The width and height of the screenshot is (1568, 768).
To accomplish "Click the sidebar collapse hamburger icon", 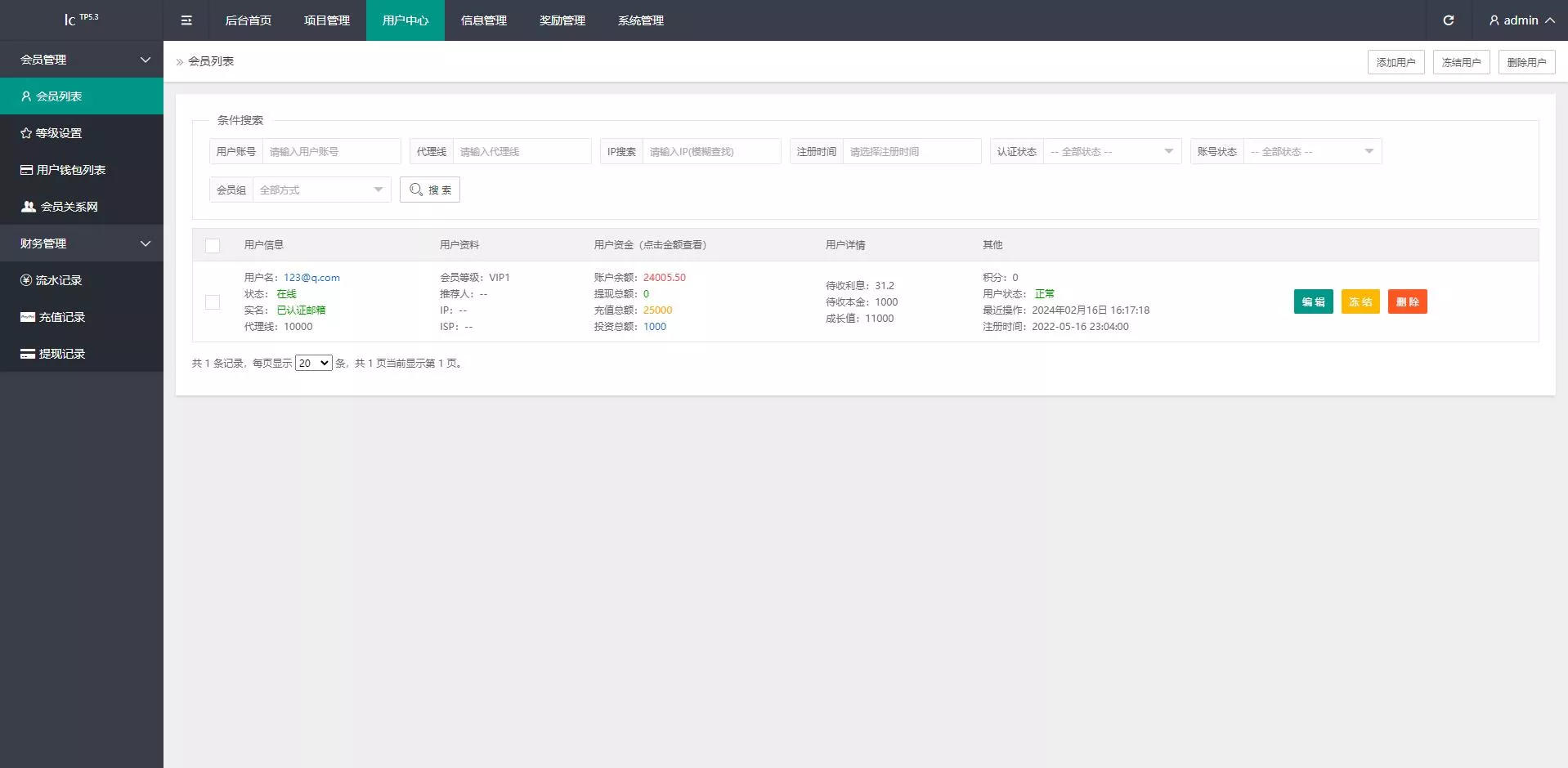I will pyautogui.click(x=186, y=20).
